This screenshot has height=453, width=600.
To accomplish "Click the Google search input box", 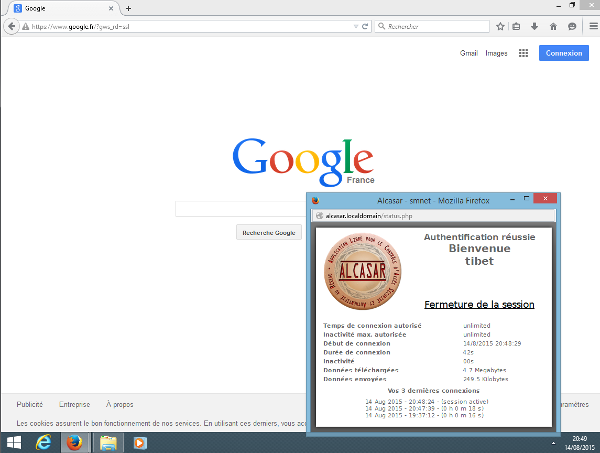I will point(241,209).
